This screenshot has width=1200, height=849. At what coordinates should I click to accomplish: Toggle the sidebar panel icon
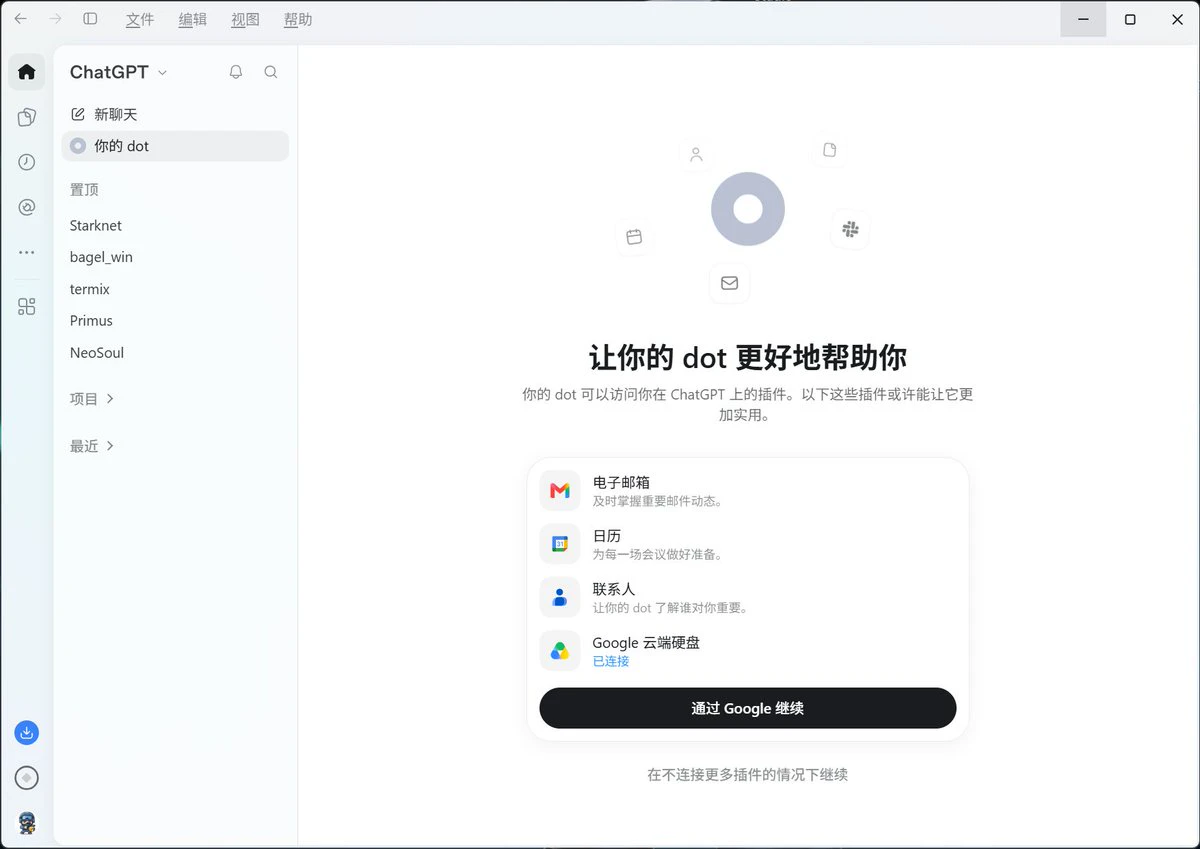coord(90,19)
